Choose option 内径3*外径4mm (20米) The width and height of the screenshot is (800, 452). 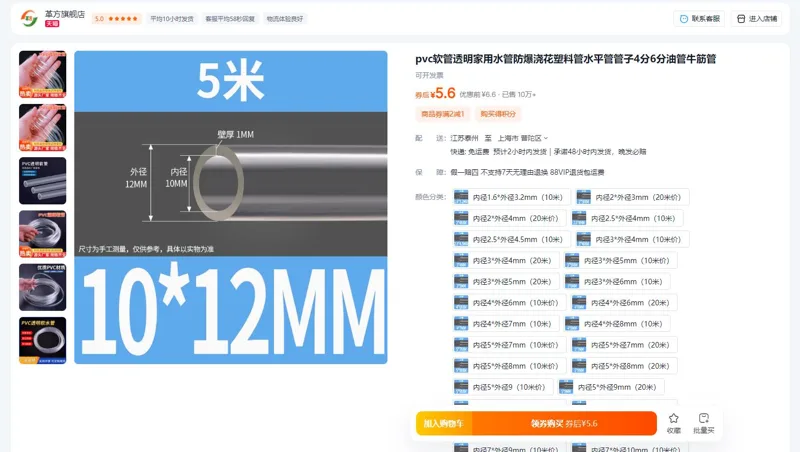point(506,261)
